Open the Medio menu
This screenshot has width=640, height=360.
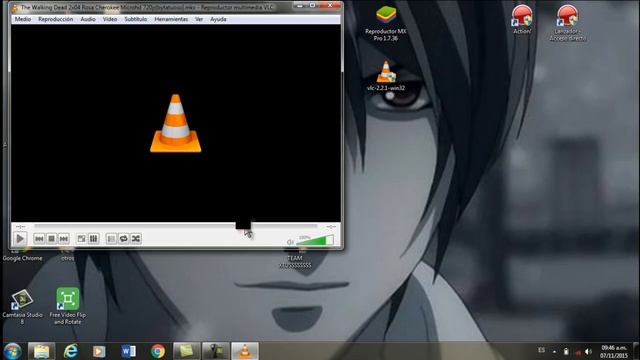point(23,19)
